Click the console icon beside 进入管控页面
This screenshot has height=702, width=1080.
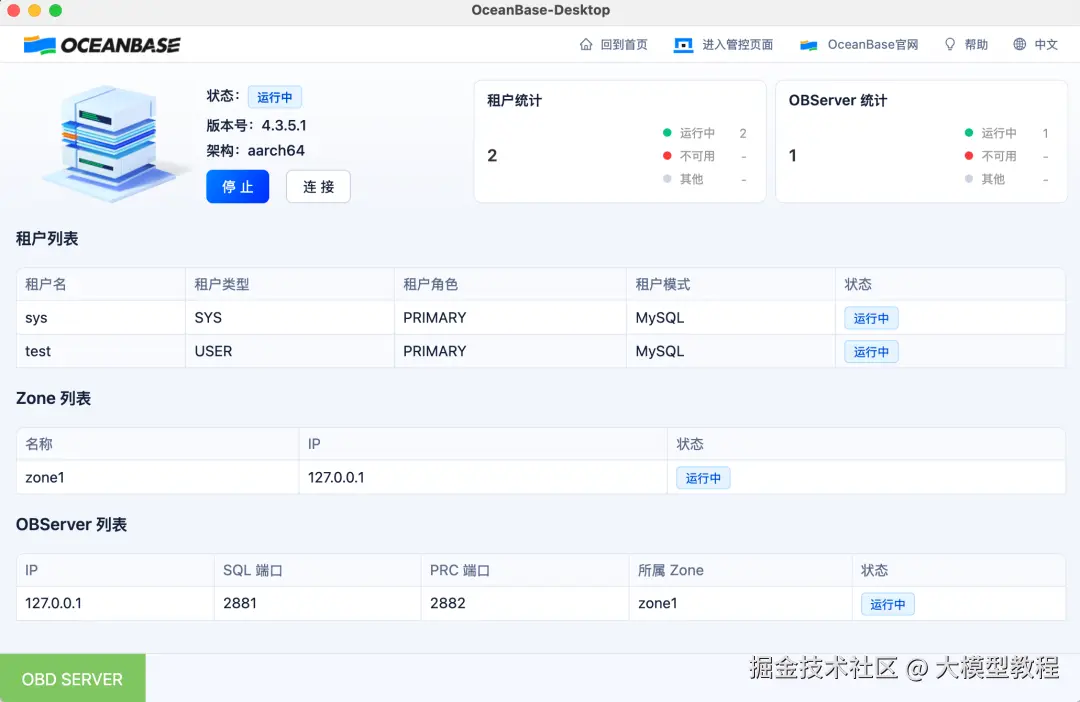pyautogui.click(x=684, y=44)
